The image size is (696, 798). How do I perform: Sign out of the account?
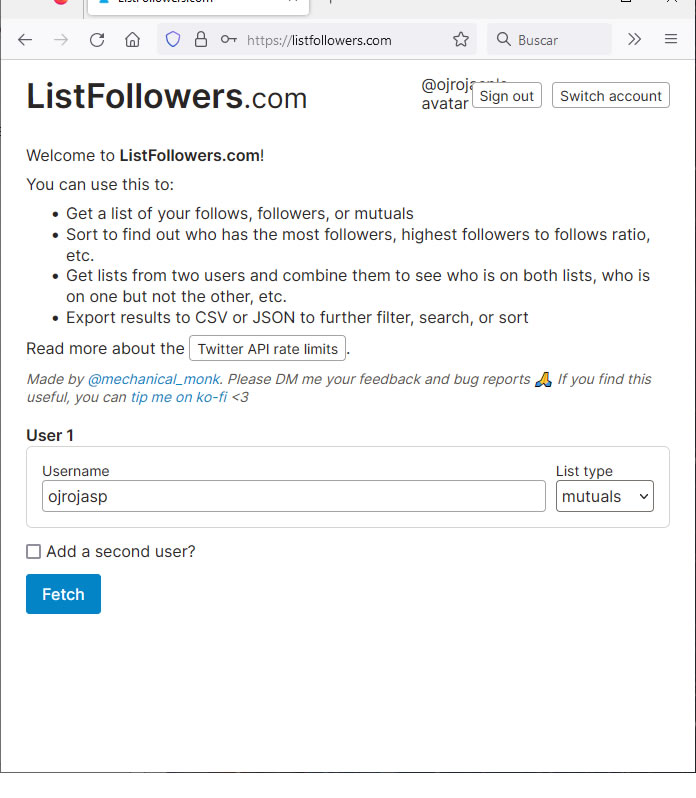click(506, 96)
